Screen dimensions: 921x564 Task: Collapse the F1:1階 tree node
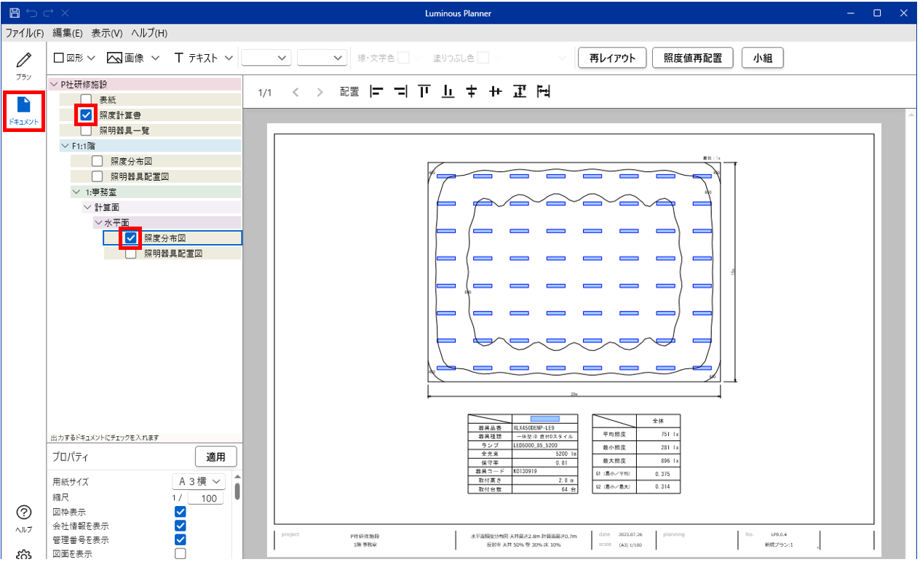tap(65, 146)
